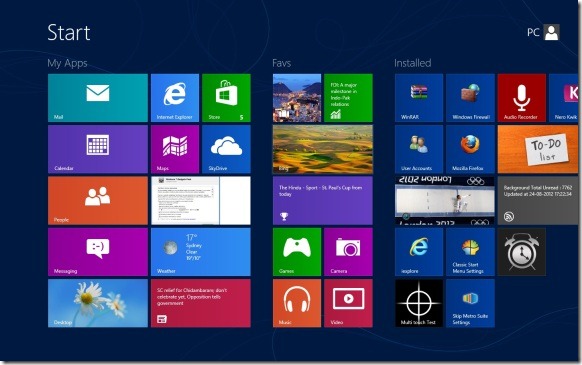Click the My Apps group heading
Image resolution: width=582 pixels, height=365 pixels.
click(x=67, y=63)
